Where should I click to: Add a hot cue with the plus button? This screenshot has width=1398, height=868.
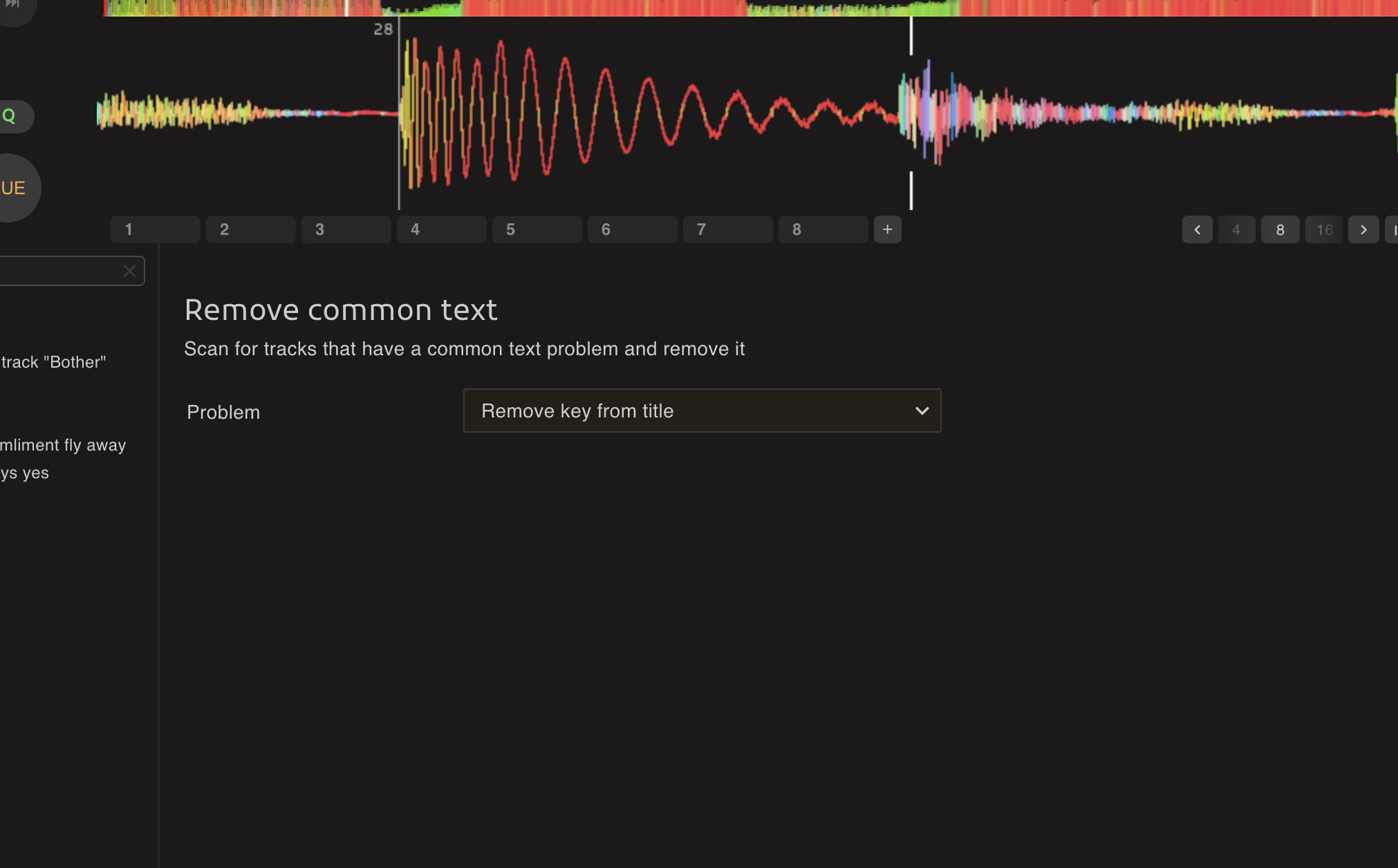tap(887, 229)
